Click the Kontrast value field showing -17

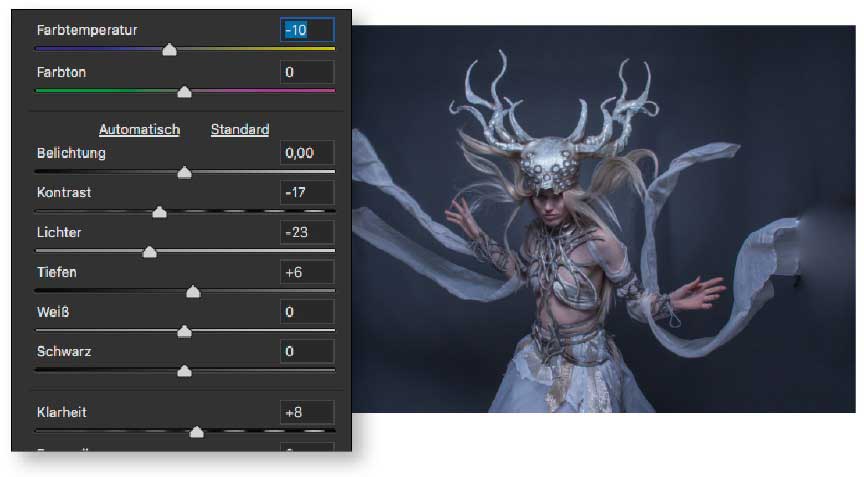(307, 192)
